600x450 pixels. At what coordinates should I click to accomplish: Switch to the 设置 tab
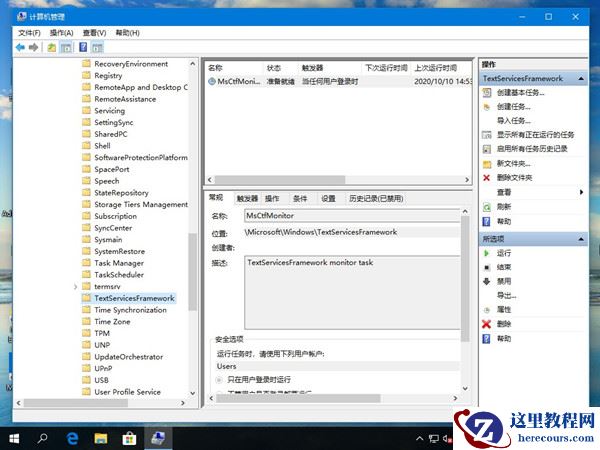[x=328, y=199]
